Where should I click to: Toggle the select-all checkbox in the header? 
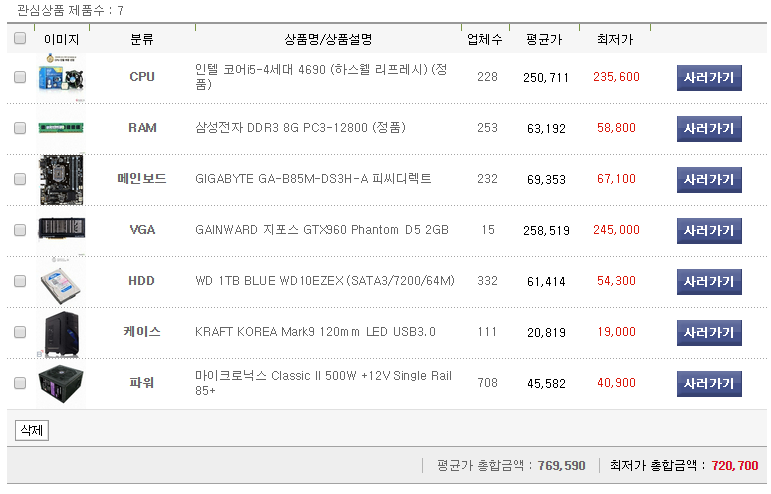(20, 39)
